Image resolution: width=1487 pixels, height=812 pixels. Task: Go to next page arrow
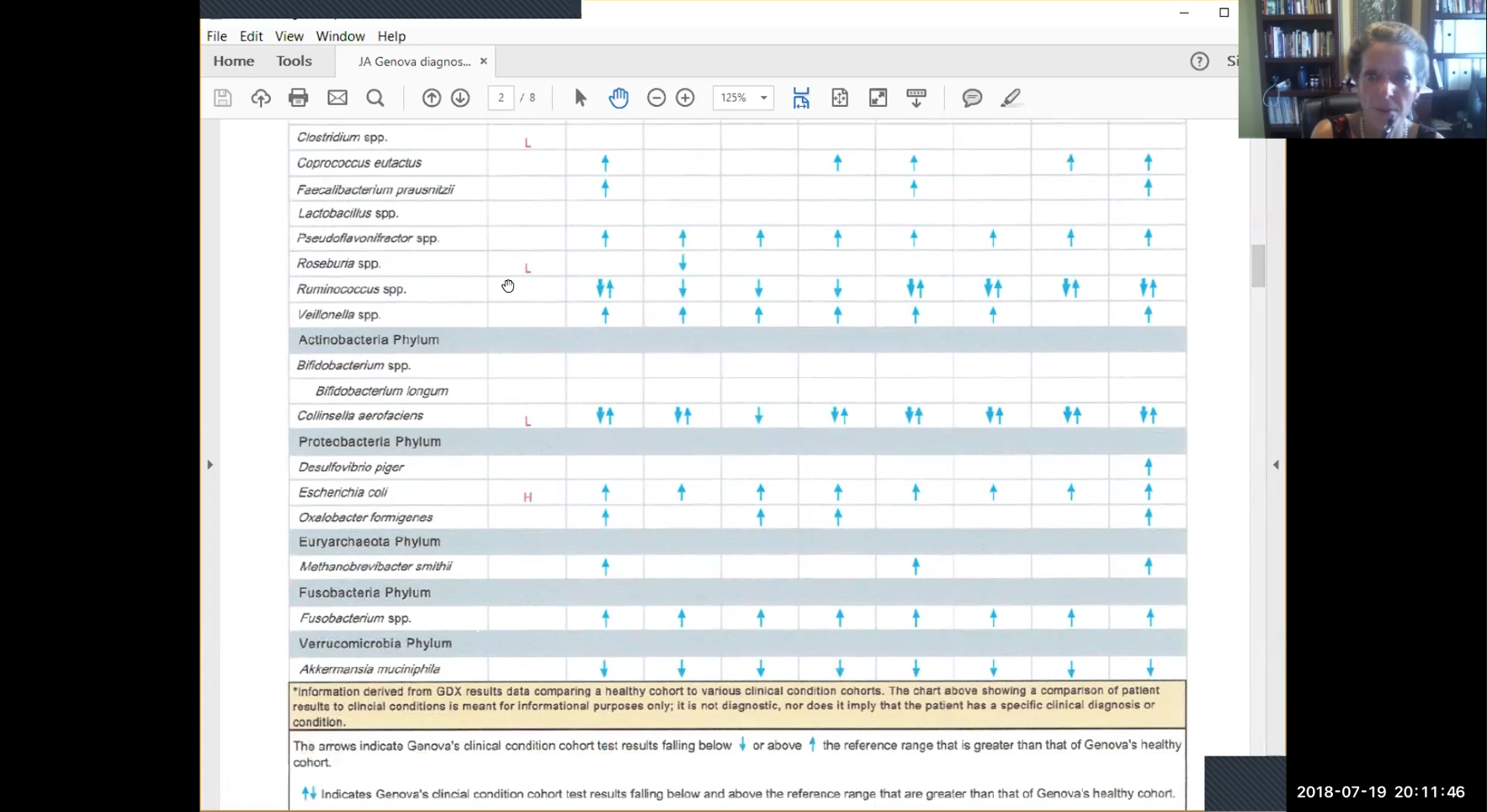click(460, 98)
